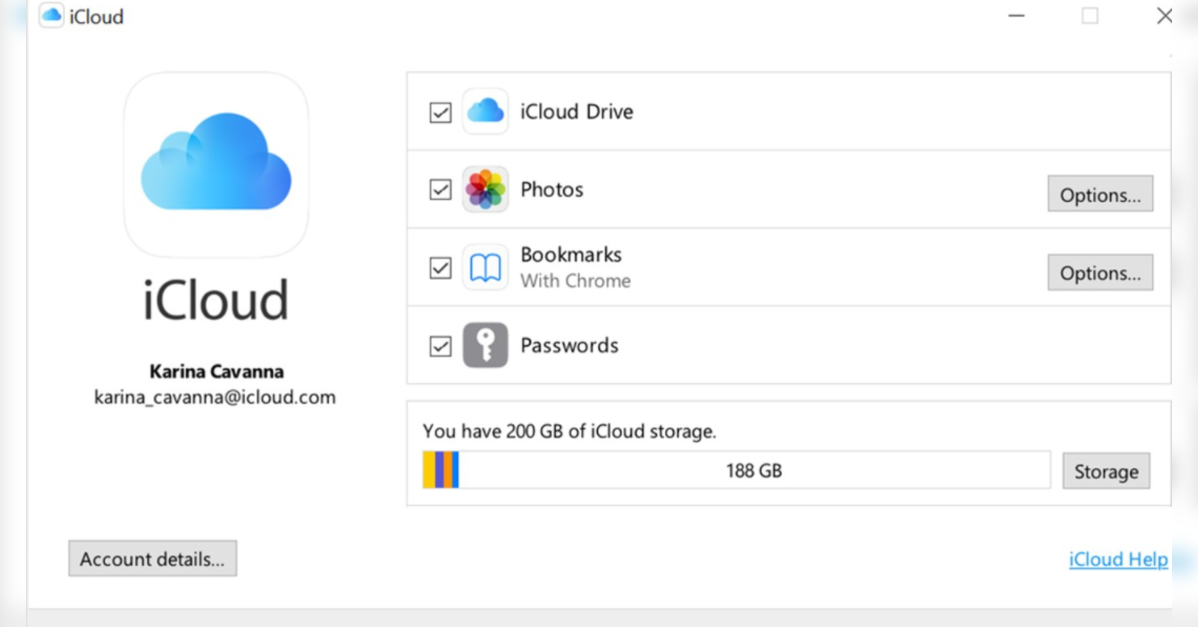Click the iCloud Drive cloud icon
1198x627 pixels.
click(485, 112)
